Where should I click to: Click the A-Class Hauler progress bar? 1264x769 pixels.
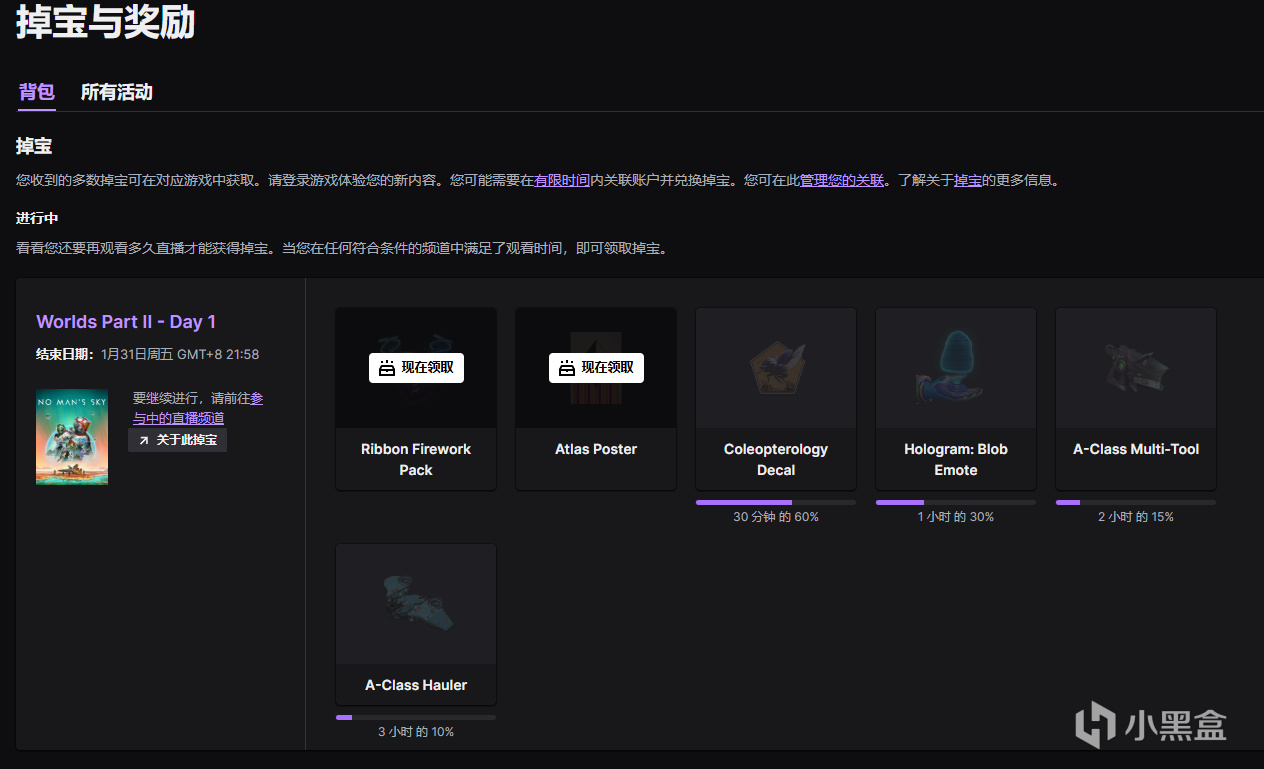(x=416, y=717)
